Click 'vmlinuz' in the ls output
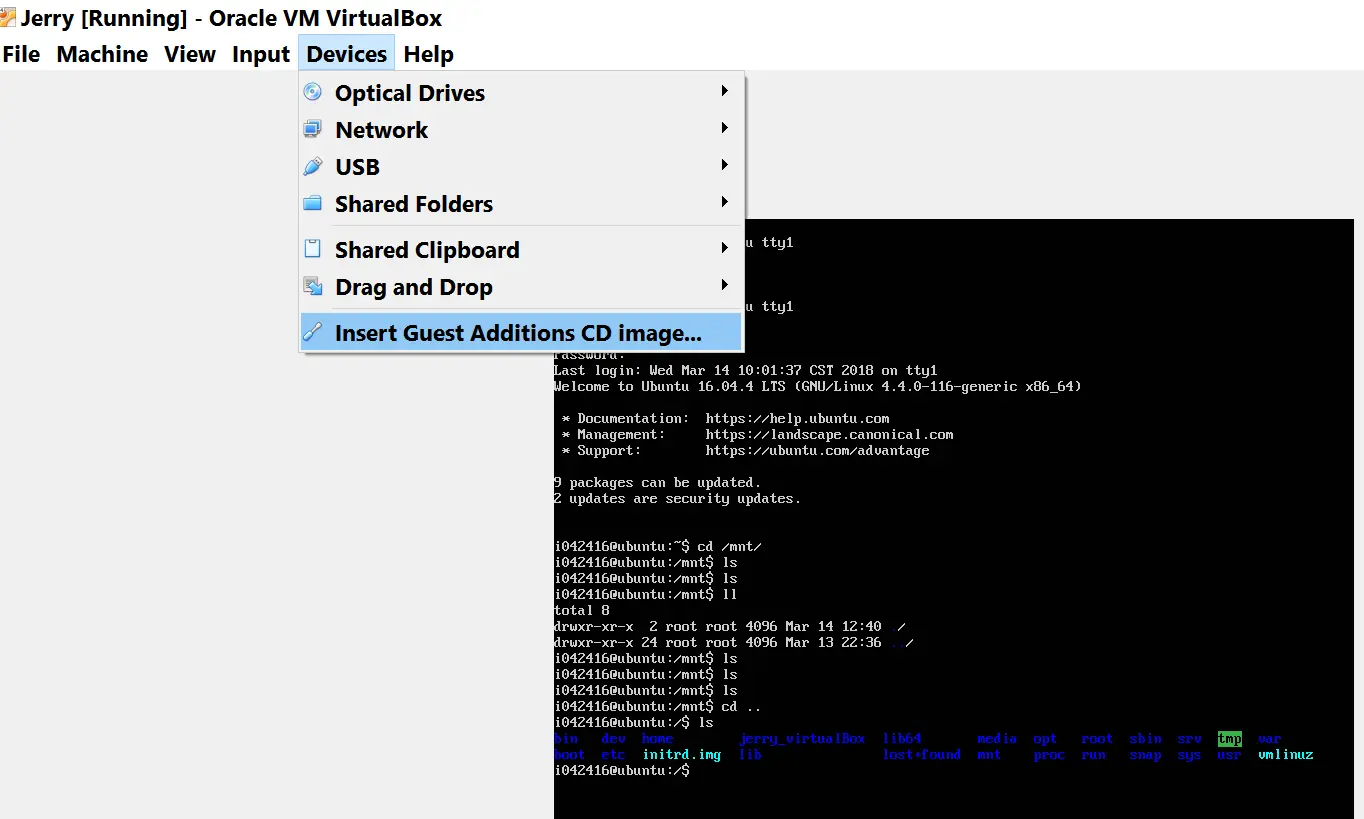 (x=1285, y=754)
